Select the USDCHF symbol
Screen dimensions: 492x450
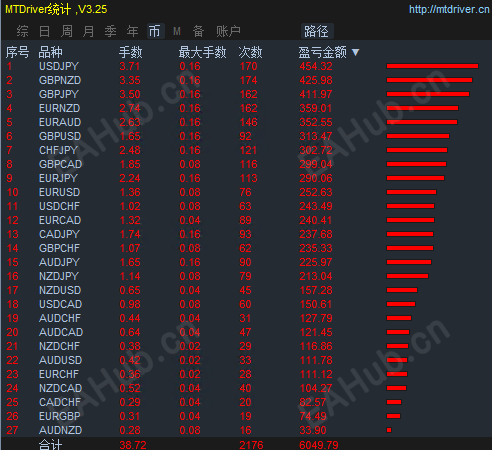point(59,206)
